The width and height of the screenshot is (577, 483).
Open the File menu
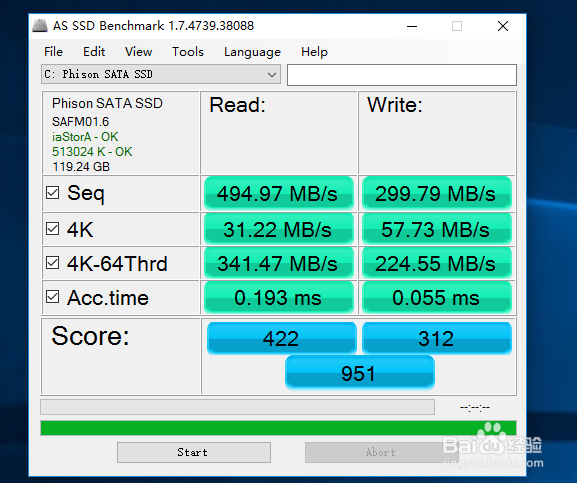click(x=53, y=52)
